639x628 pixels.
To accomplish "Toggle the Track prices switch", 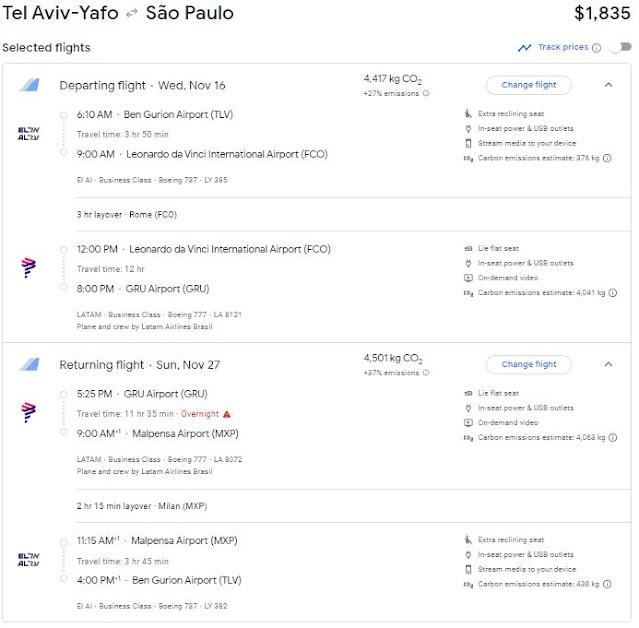I will (621, 47).
